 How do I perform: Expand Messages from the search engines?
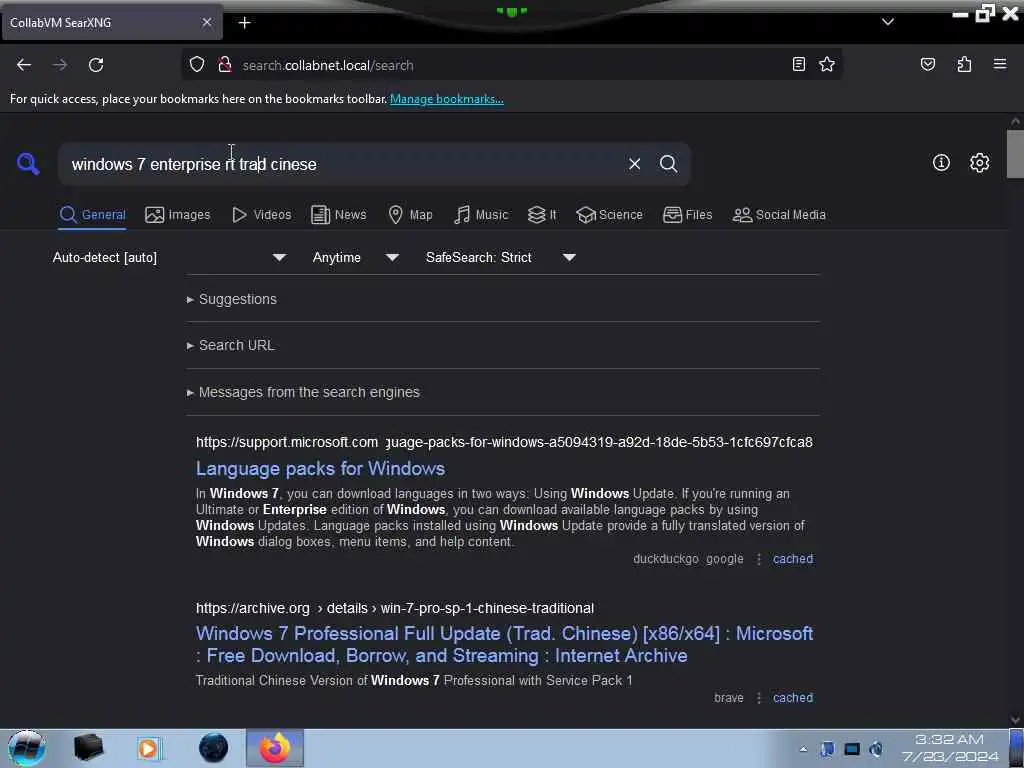(x=303, y=392)
